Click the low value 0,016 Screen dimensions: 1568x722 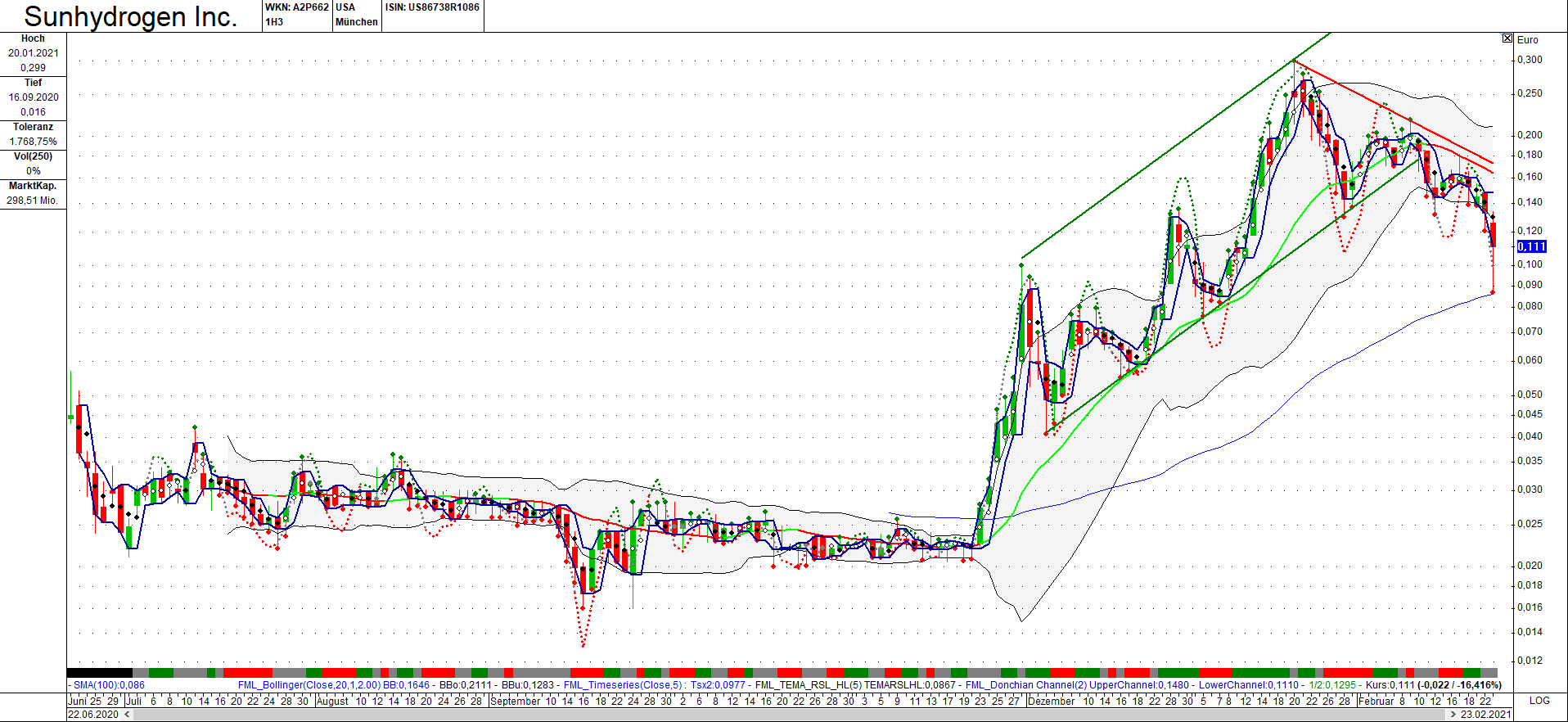click(x=34, y=112)
